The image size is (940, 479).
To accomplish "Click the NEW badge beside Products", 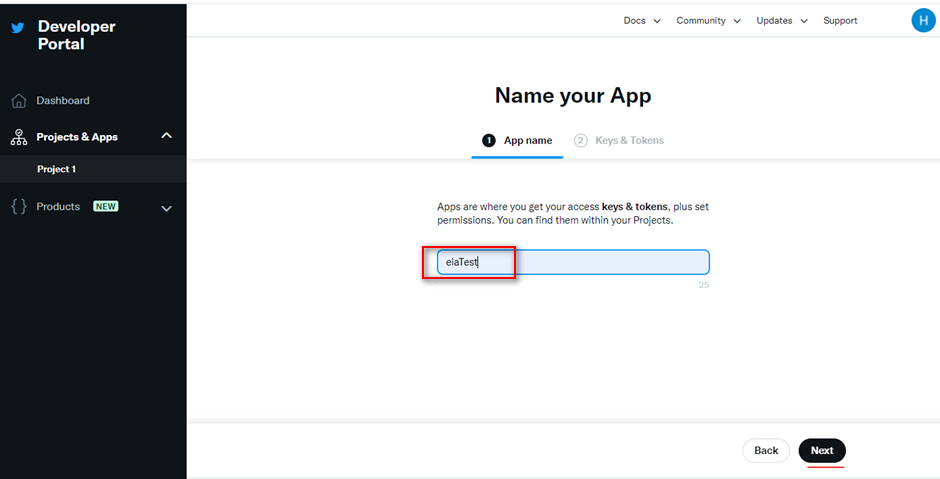I will [x=106, y=207].
